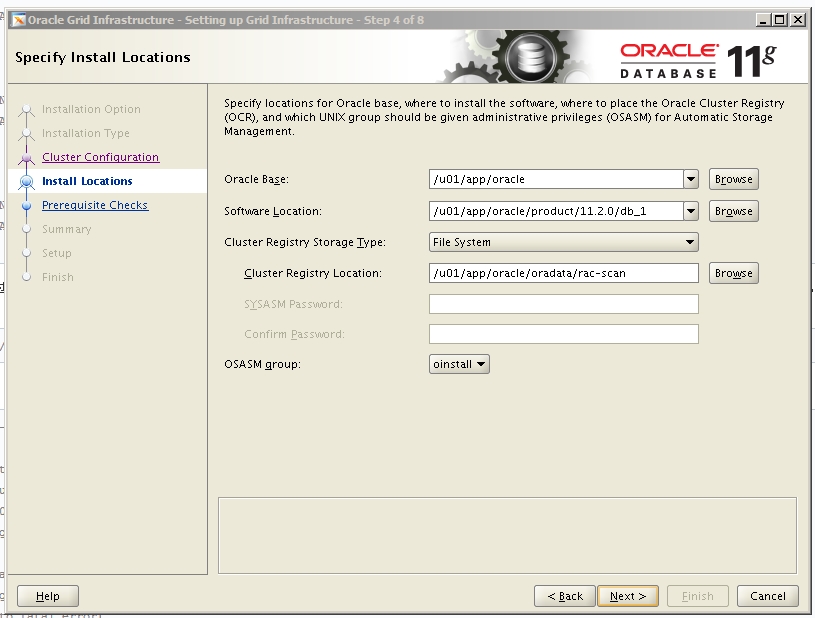Viewport: 815px width, 618px height.
Task: Open the OSASM group oinstall dropdown
Action: tap(459, 364)
